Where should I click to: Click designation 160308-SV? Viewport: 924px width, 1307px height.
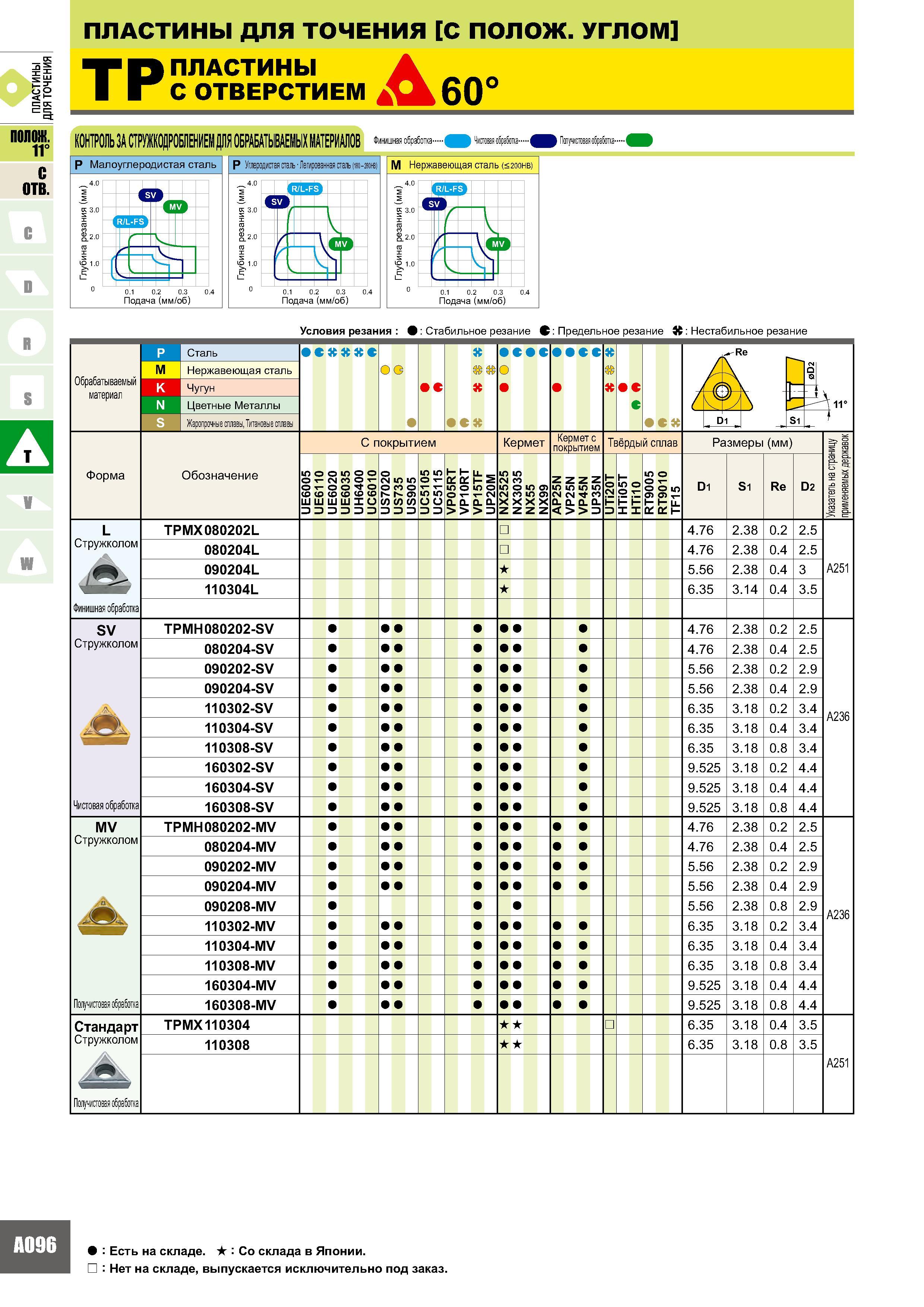[239, 807]
